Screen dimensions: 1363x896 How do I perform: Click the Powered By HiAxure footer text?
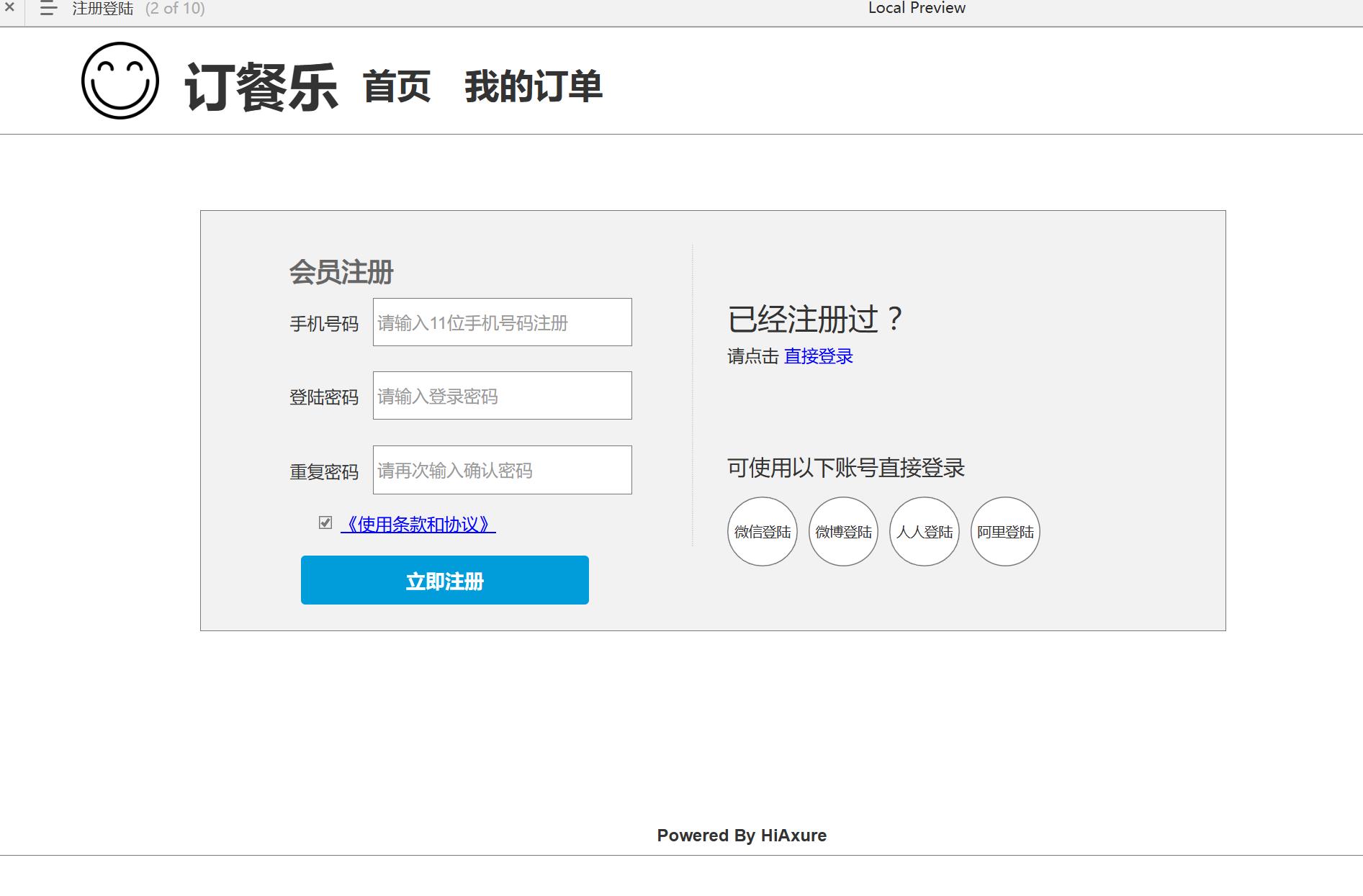tap(742, 836)
